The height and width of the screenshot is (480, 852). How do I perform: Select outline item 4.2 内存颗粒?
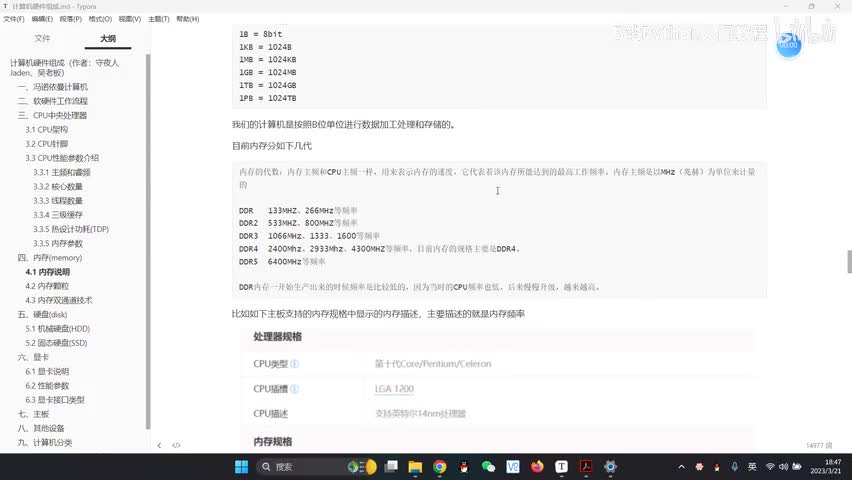(x=47, y=286)
